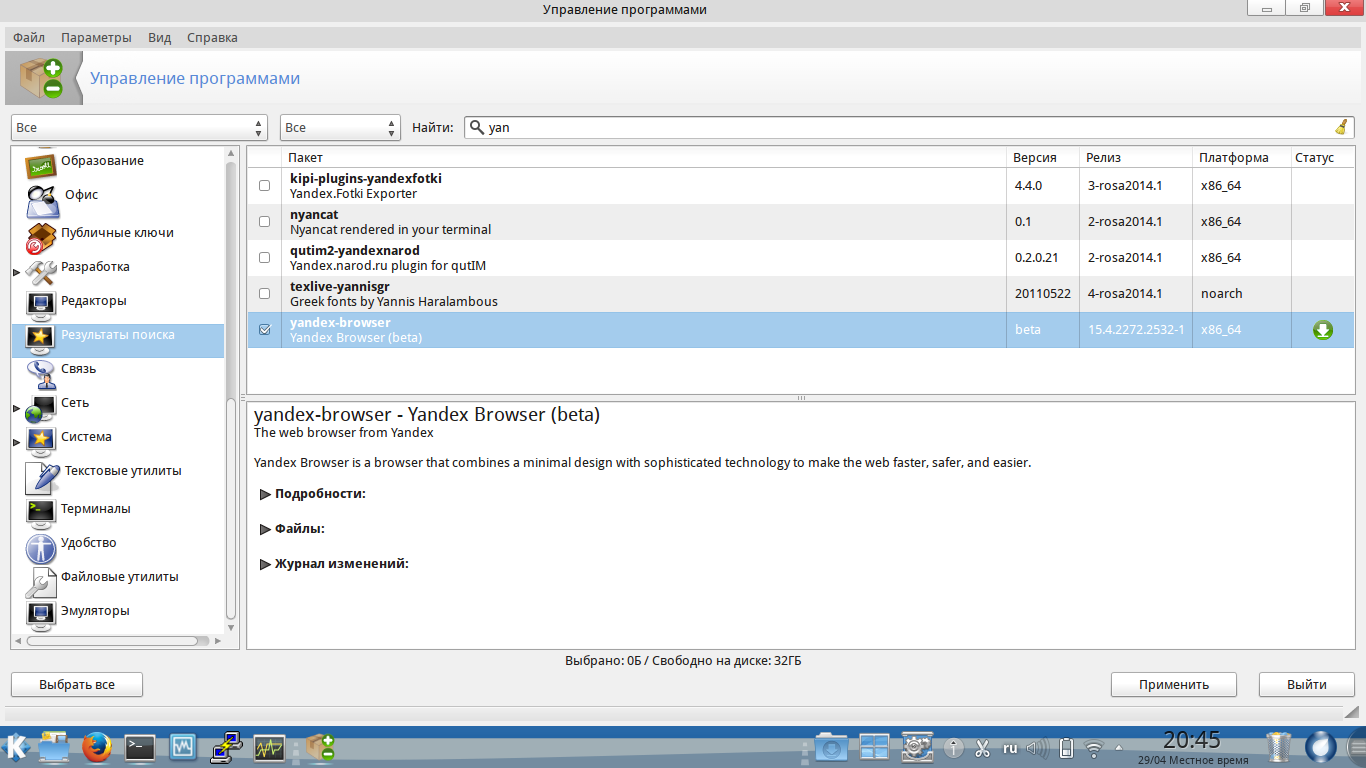
Task: Open the file manager from the taskbar
Action: (53, 747)
